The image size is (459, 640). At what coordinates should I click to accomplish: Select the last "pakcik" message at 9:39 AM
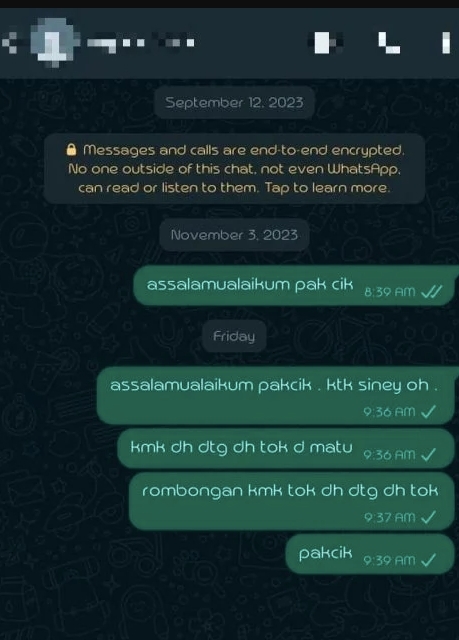[370, 554]
